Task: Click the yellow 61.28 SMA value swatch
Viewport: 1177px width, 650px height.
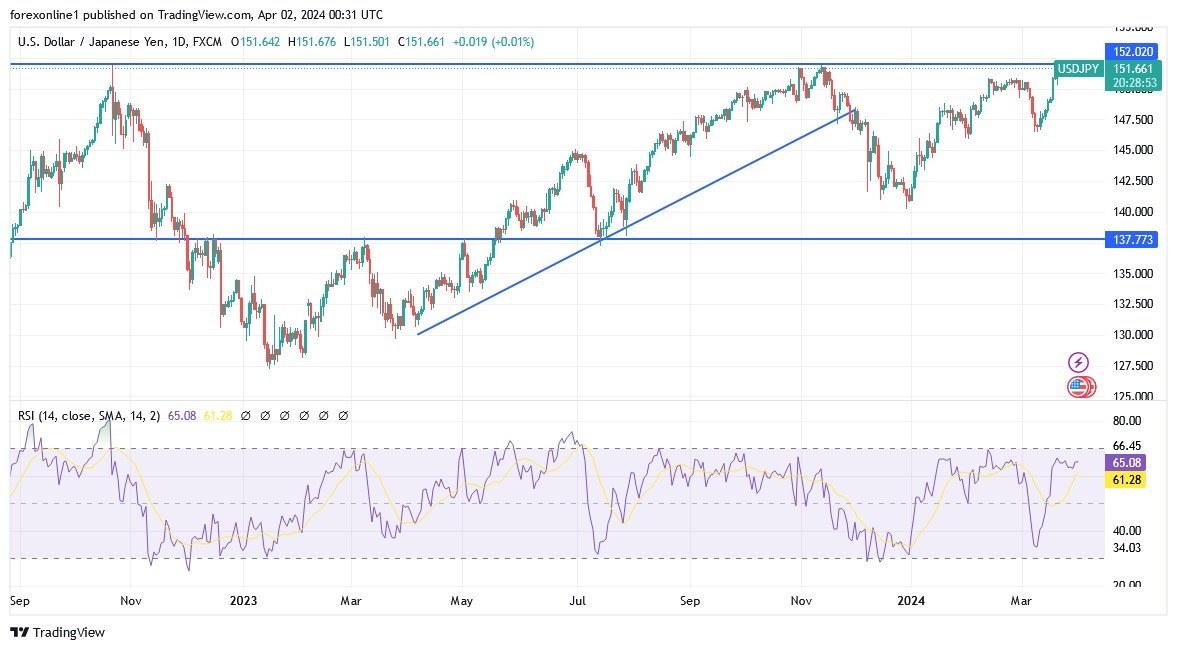Action: point(1128,481)
